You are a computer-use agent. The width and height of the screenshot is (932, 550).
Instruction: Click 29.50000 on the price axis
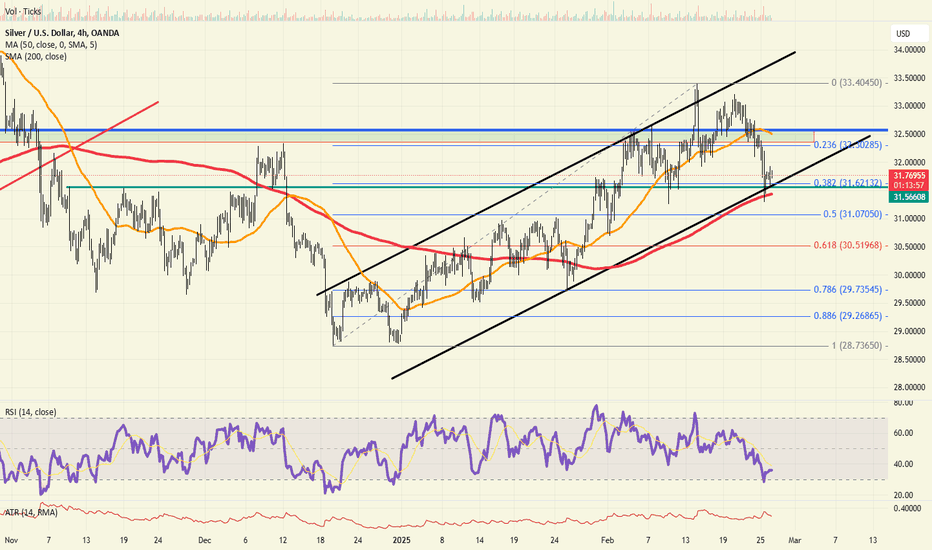click(x=909, y=303)
